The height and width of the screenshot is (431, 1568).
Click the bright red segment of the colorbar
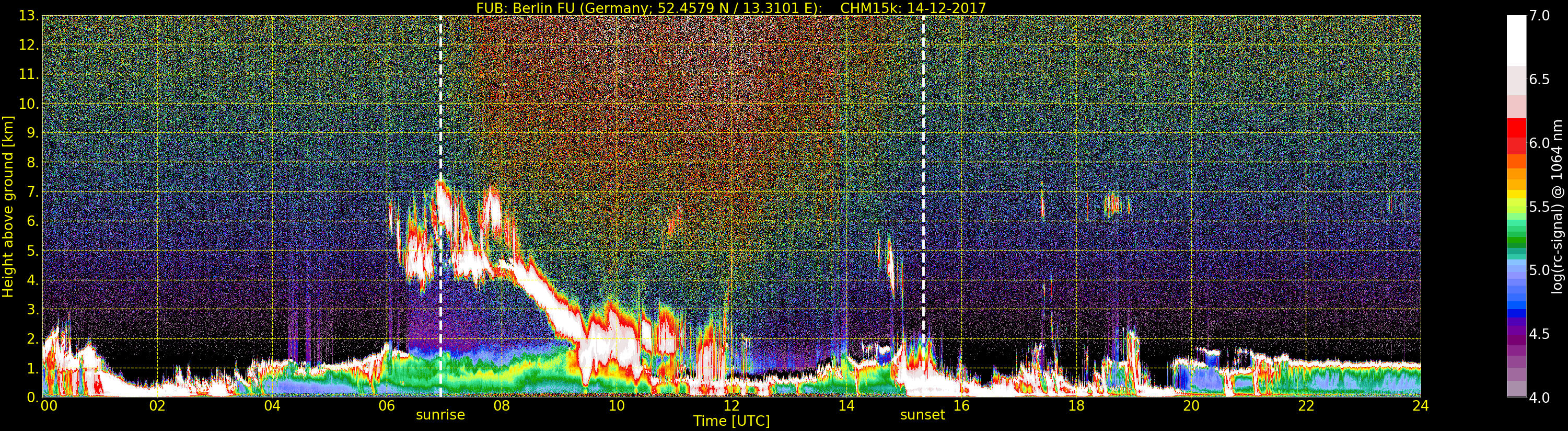point(1516,128)
